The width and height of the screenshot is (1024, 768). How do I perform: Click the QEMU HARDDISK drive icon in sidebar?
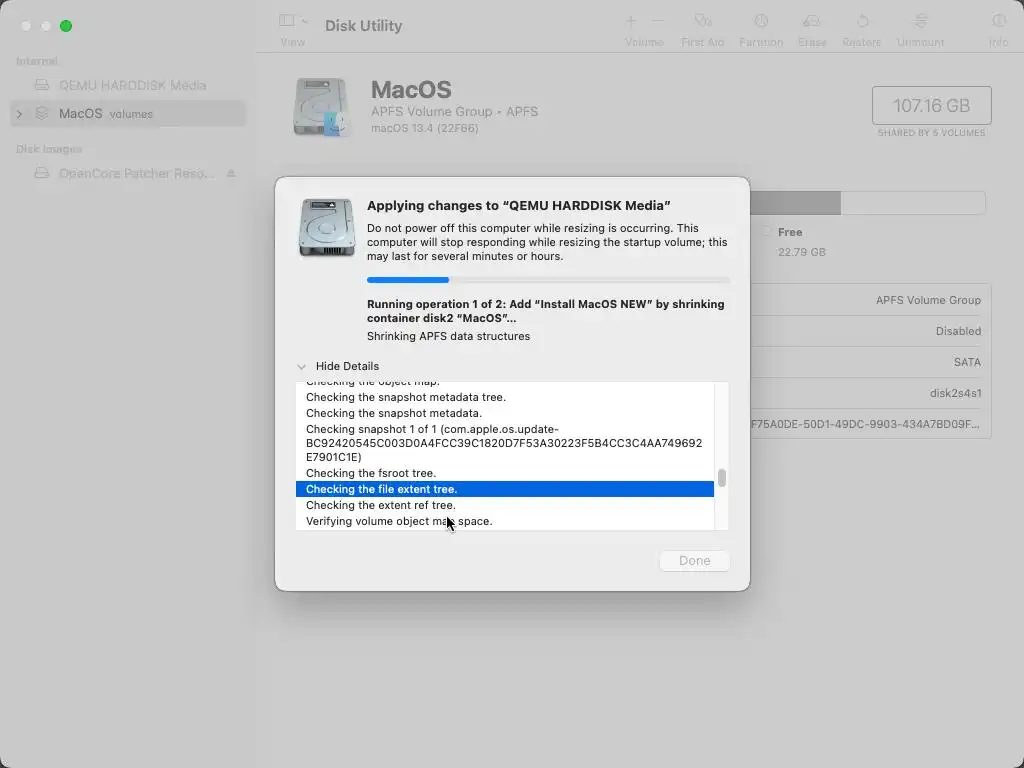tap(42, 85)
